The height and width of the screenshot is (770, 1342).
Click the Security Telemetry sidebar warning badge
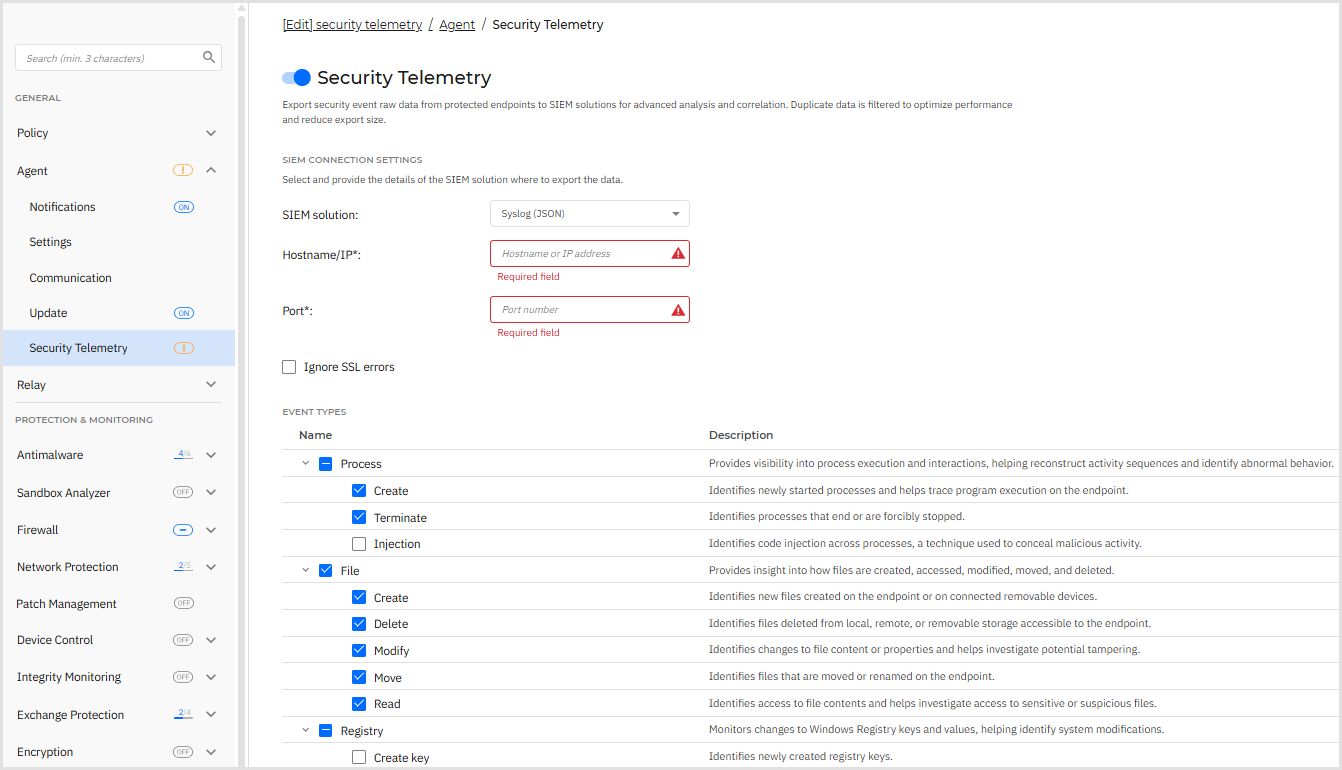183,348
